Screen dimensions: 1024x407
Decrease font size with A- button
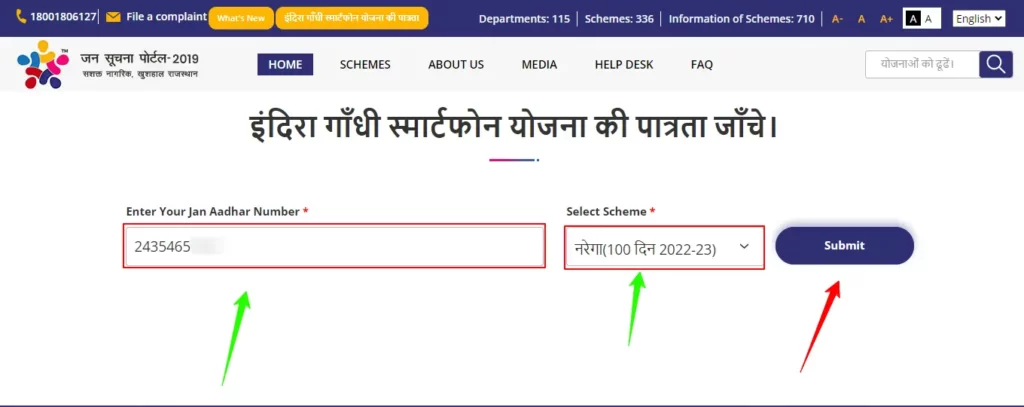click(x=837, y=19)
